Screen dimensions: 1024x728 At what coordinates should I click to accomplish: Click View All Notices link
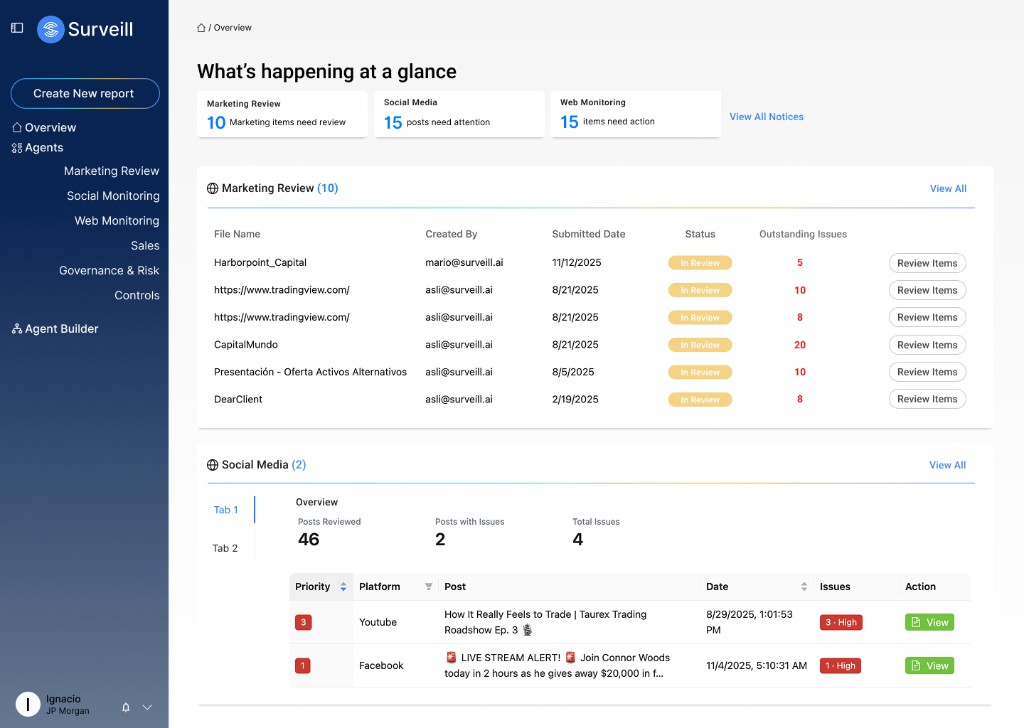pyautogui.click(x=766, y=117)
